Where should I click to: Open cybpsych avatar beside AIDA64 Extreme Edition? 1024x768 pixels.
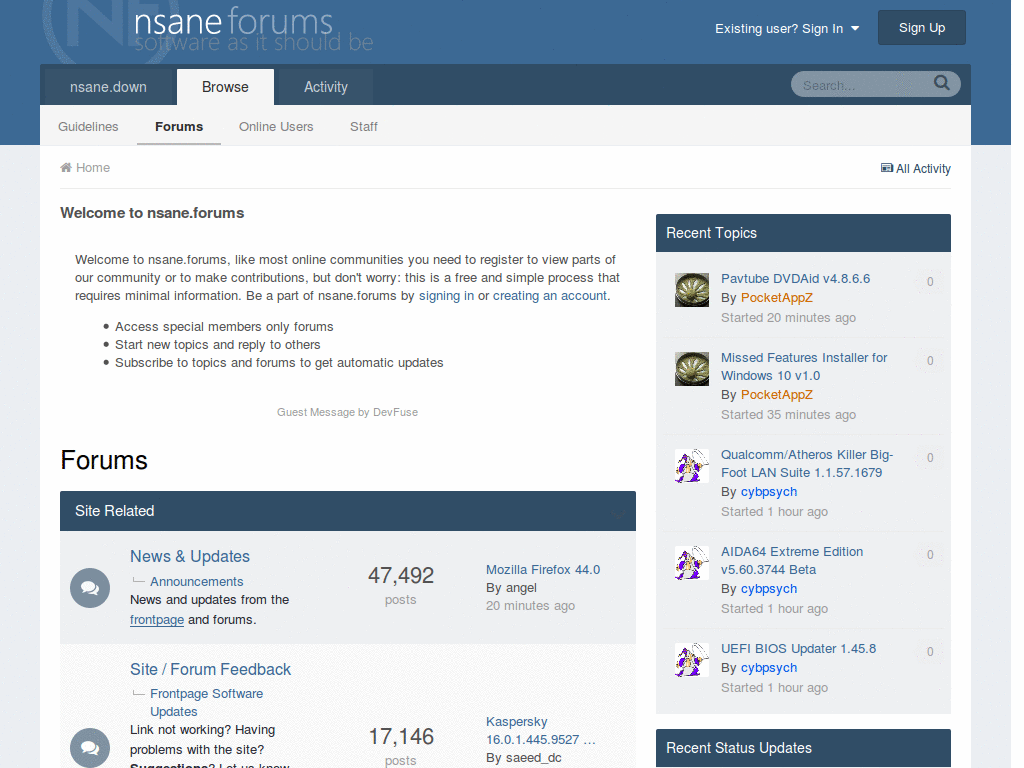692,563
